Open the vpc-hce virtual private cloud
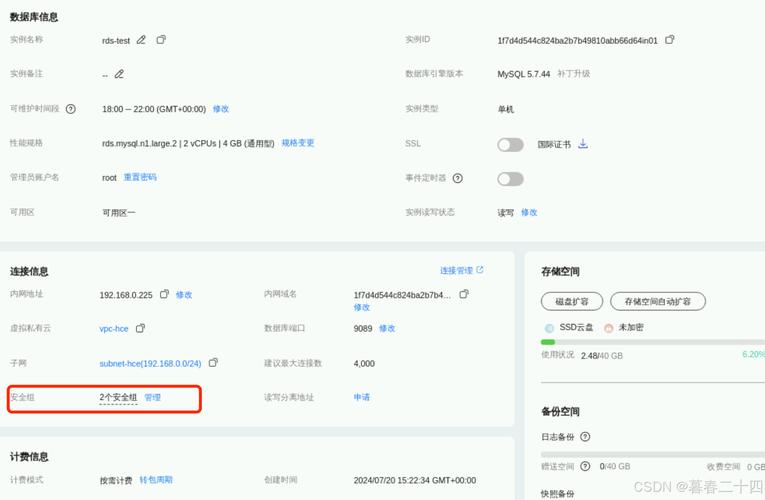Viewport: 765px width, 500px height. [114, 329]
